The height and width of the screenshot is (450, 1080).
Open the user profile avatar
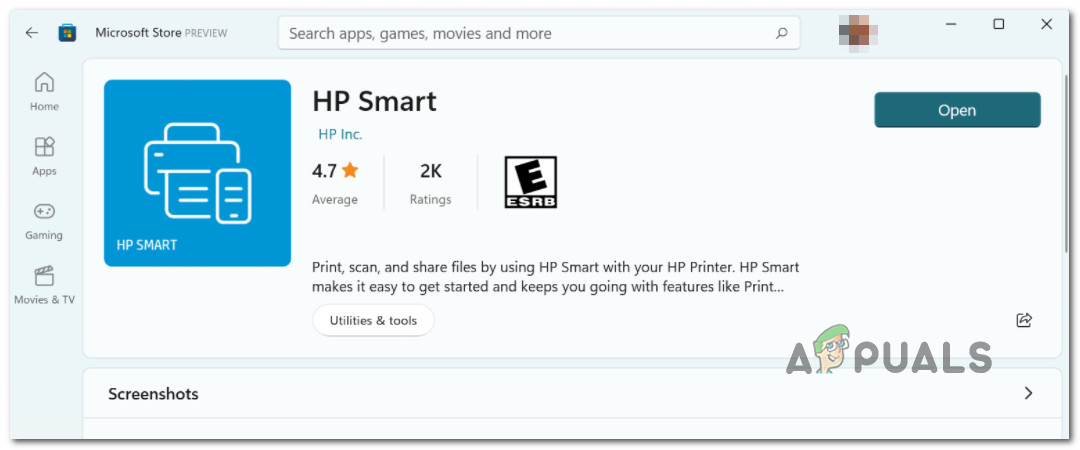pyautogui.click(x=858, y=33)
